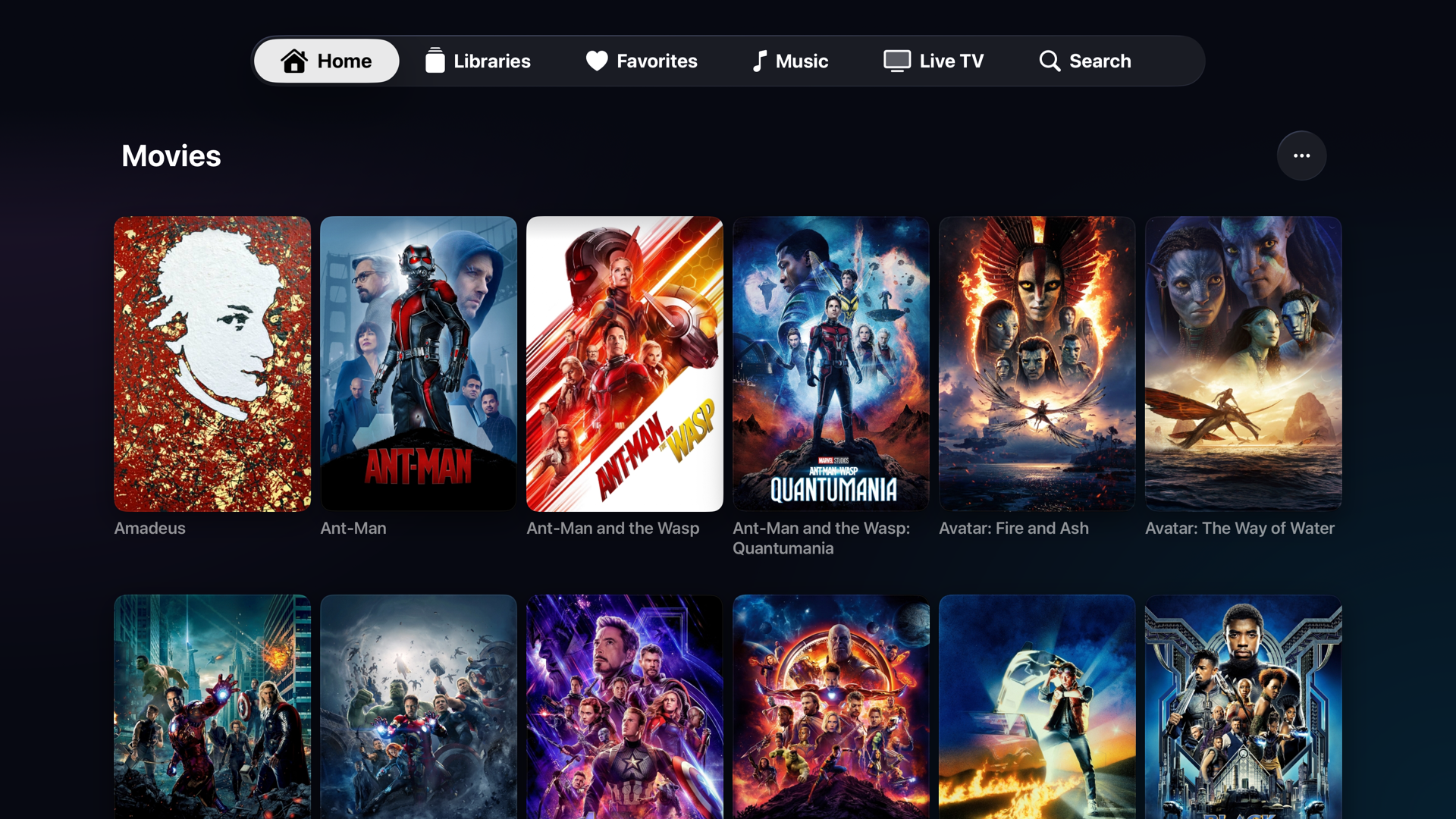
Task: Click the Favorites heart icon
Action: [x=597, y=61]
